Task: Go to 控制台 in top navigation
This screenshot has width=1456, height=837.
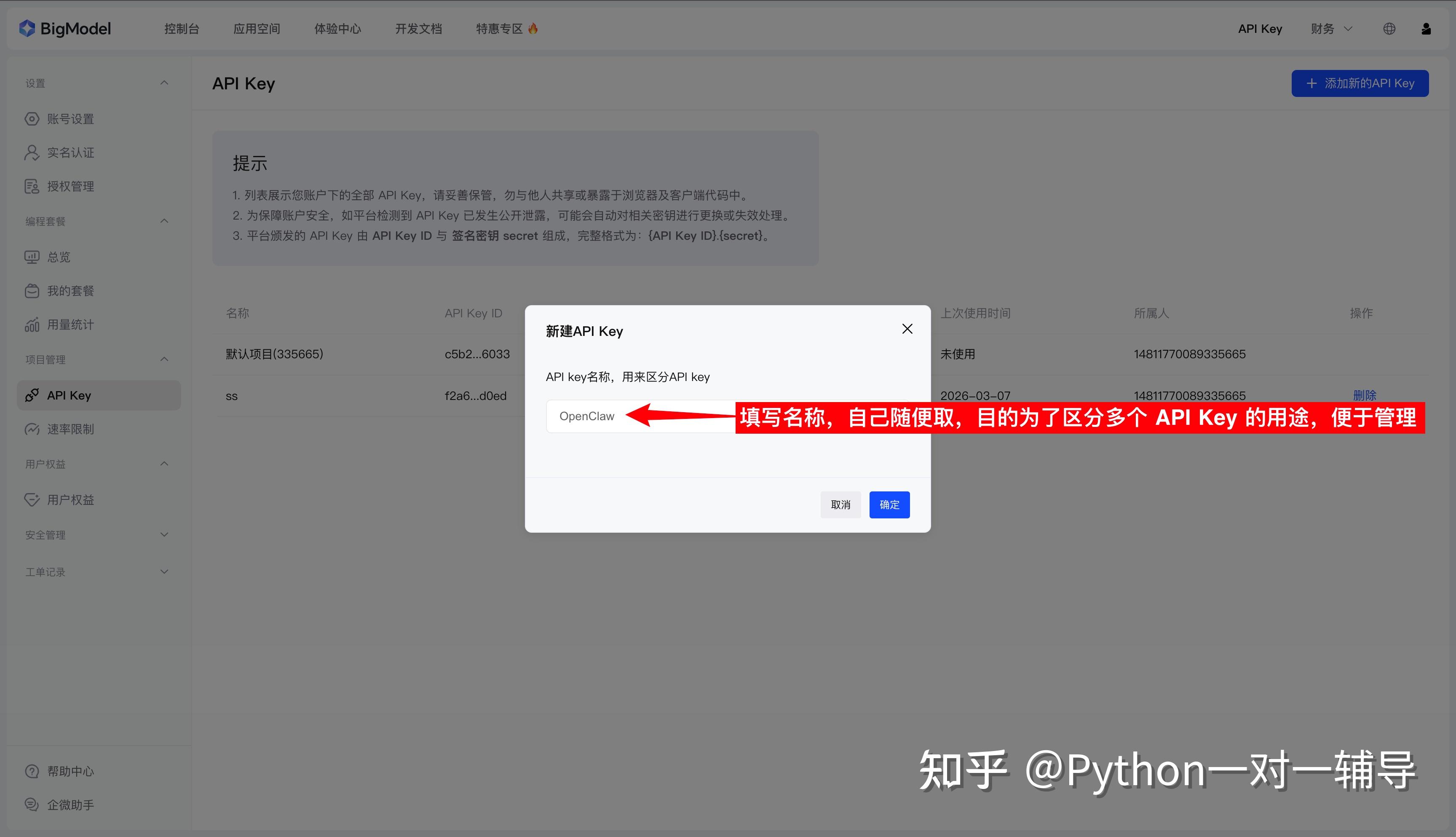Action: point(182,29)
